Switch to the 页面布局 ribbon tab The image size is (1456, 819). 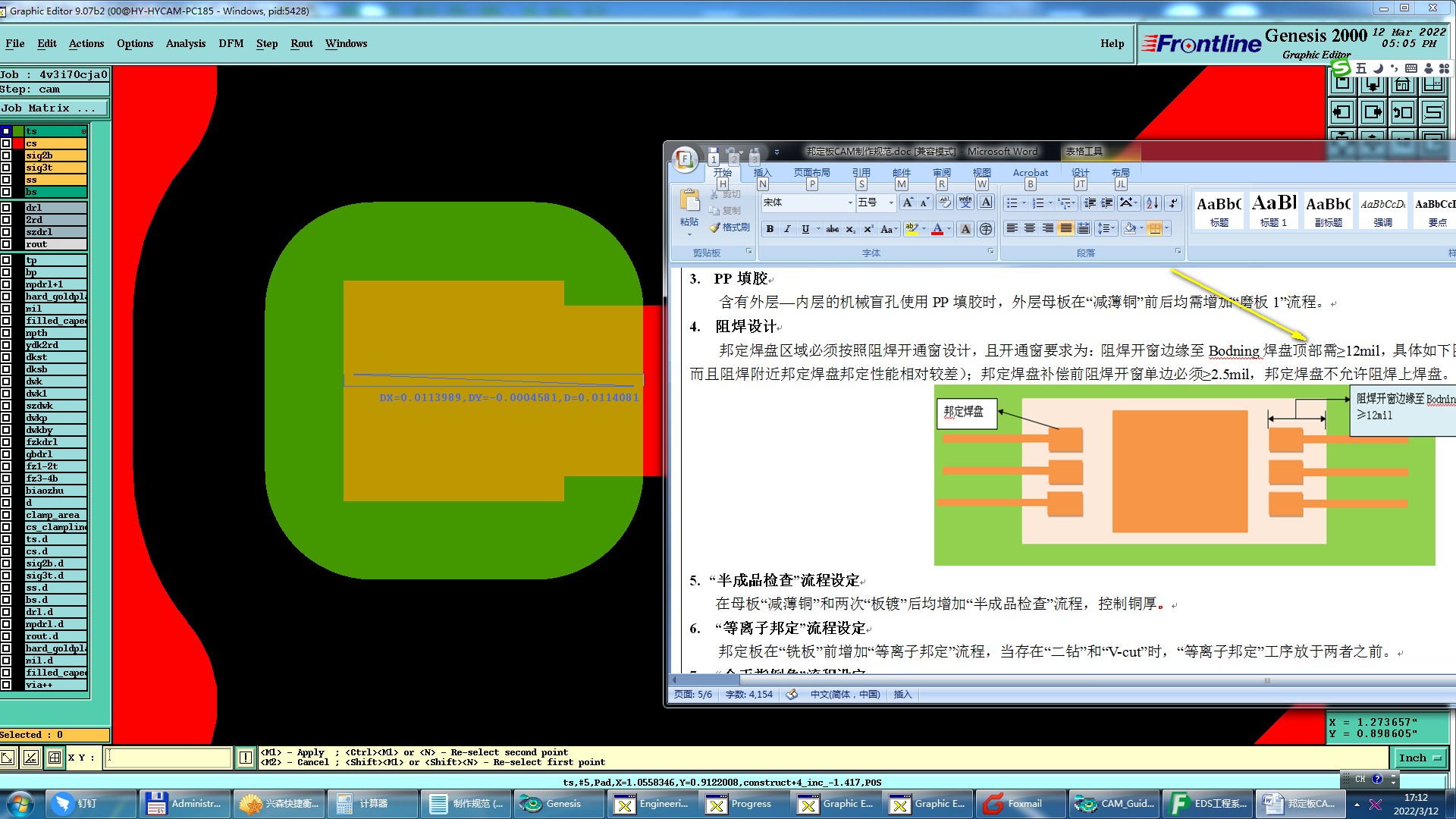point(811,173)
